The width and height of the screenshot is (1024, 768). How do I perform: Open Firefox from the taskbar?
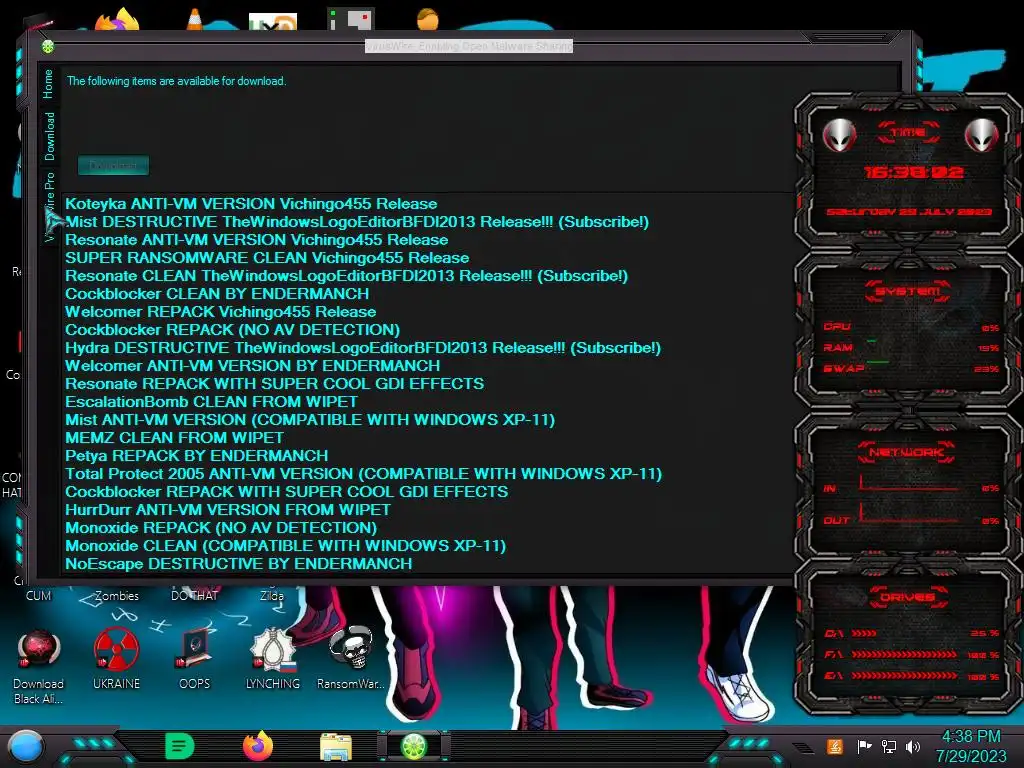coord(258,746)
